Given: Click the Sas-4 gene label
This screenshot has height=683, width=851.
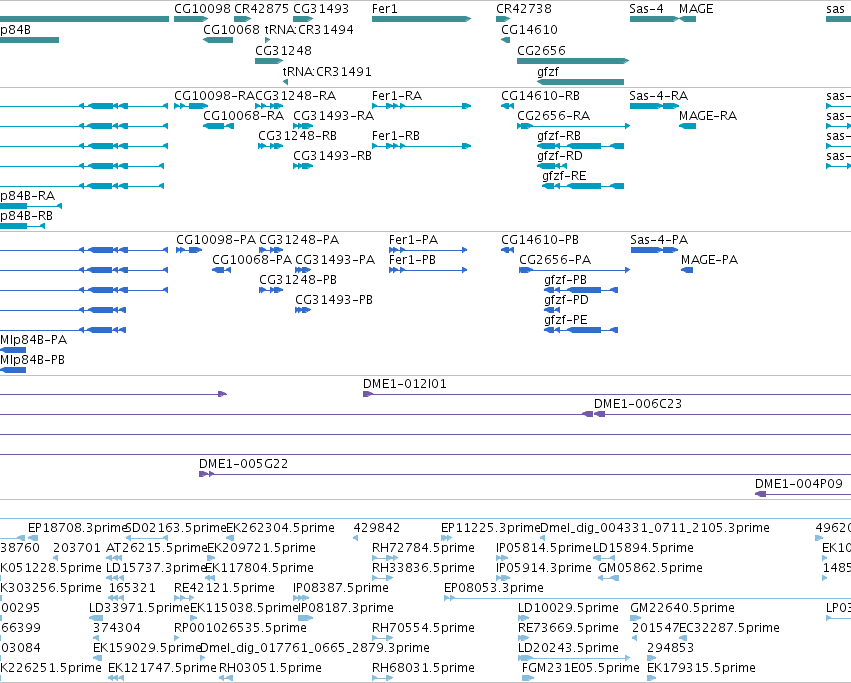Looking at the screenshot, I should click(x=646, y=9).
